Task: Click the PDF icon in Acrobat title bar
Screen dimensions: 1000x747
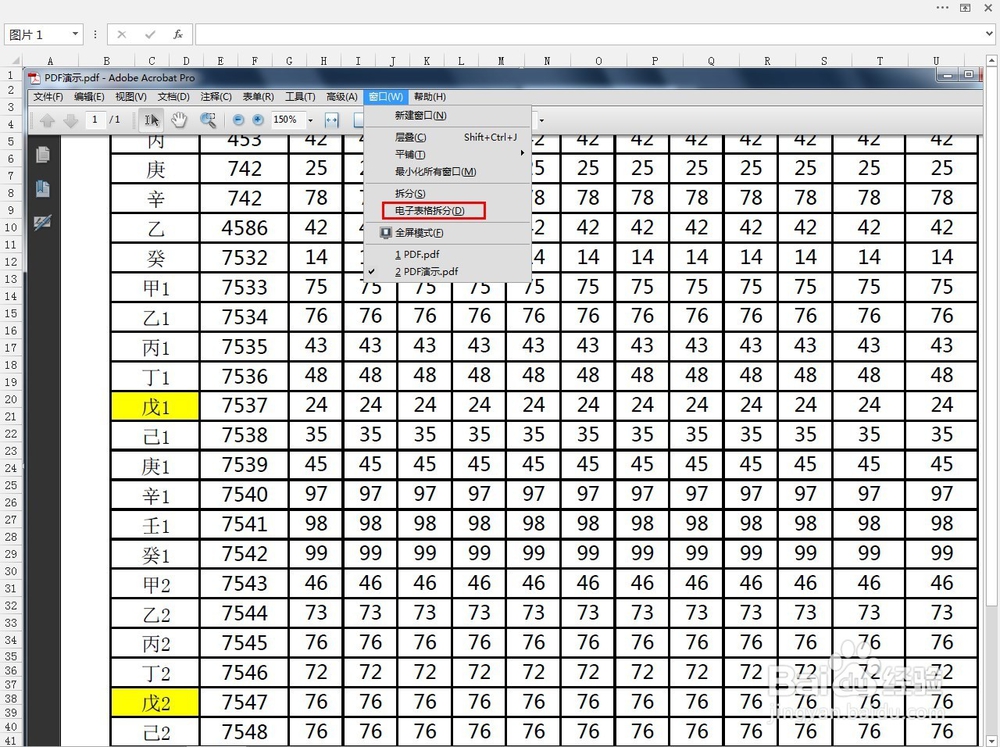Action: pos(34,78)
